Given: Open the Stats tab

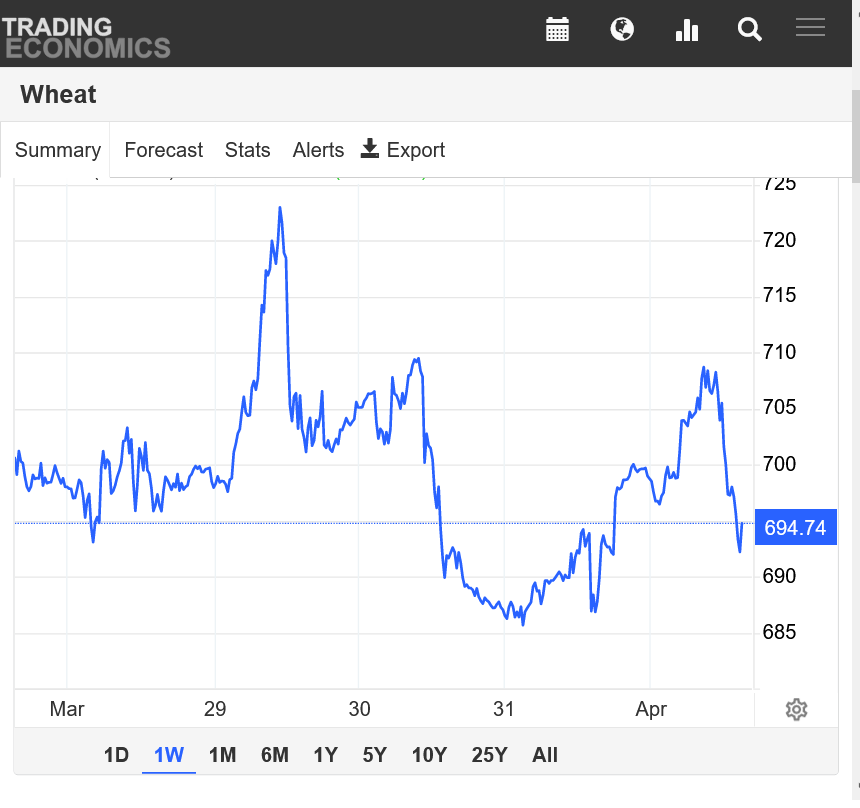Looking at the screenshot, I should (247, 150).
